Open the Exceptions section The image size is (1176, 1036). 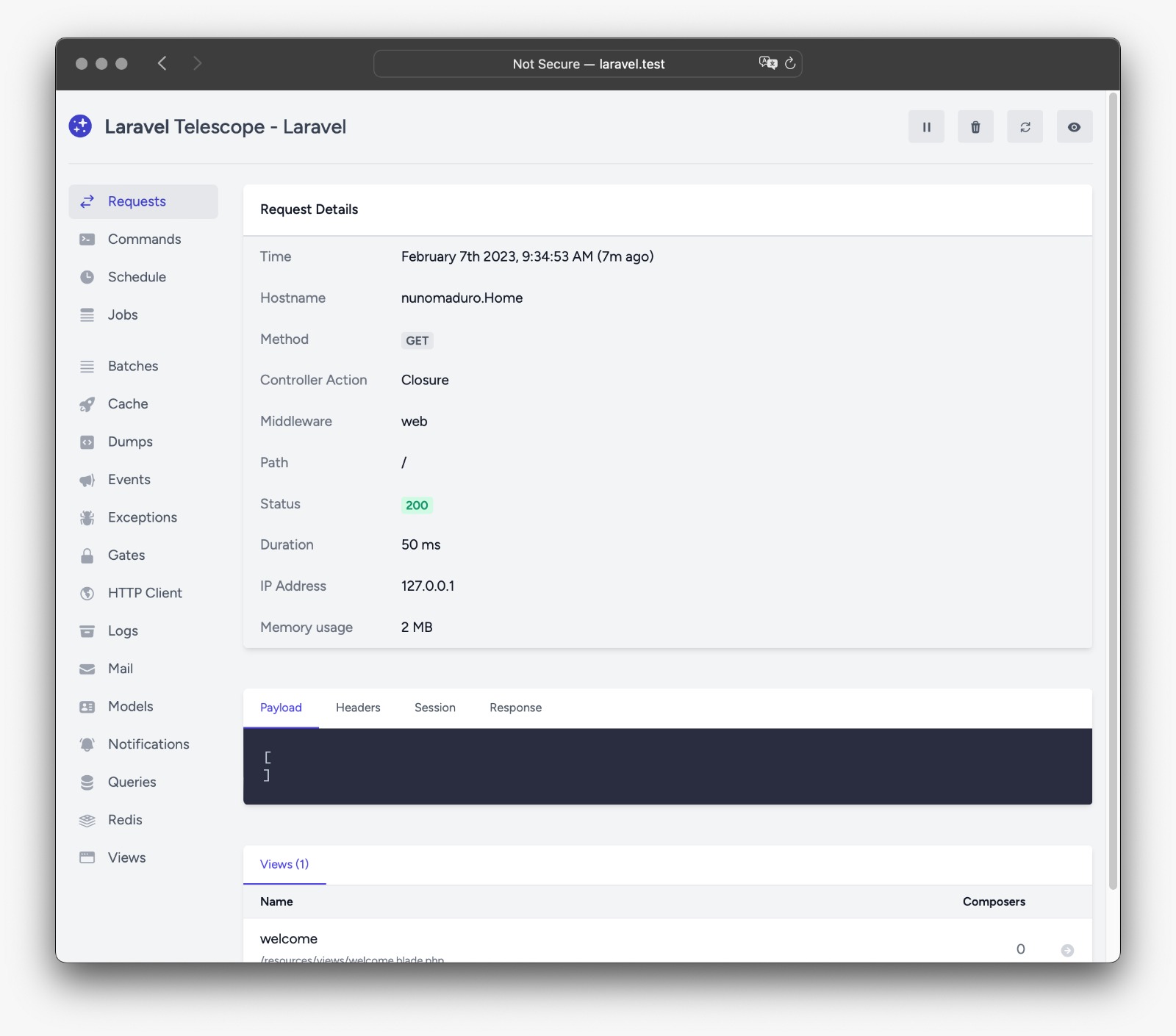142,517
